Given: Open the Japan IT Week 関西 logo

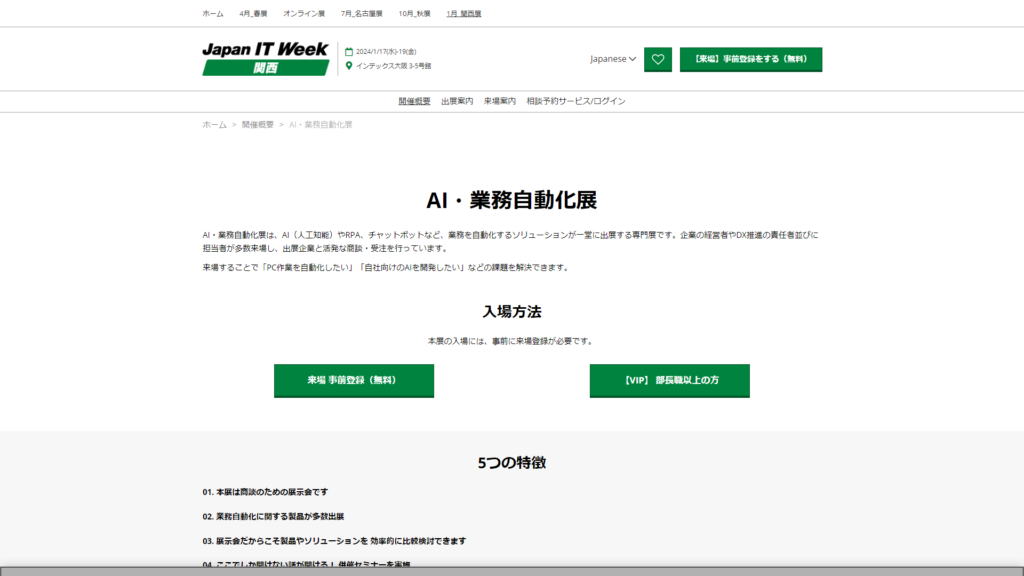Looking at the screenshot, I should click(266, 59).
